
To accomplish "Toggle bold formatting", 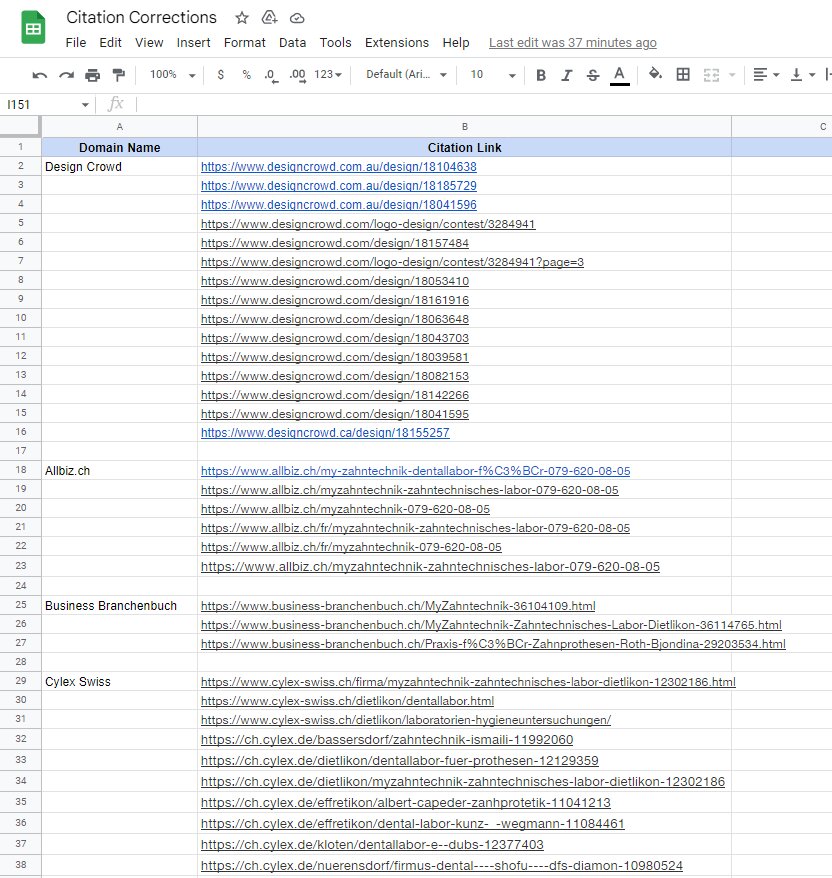I will click(541, 75).
